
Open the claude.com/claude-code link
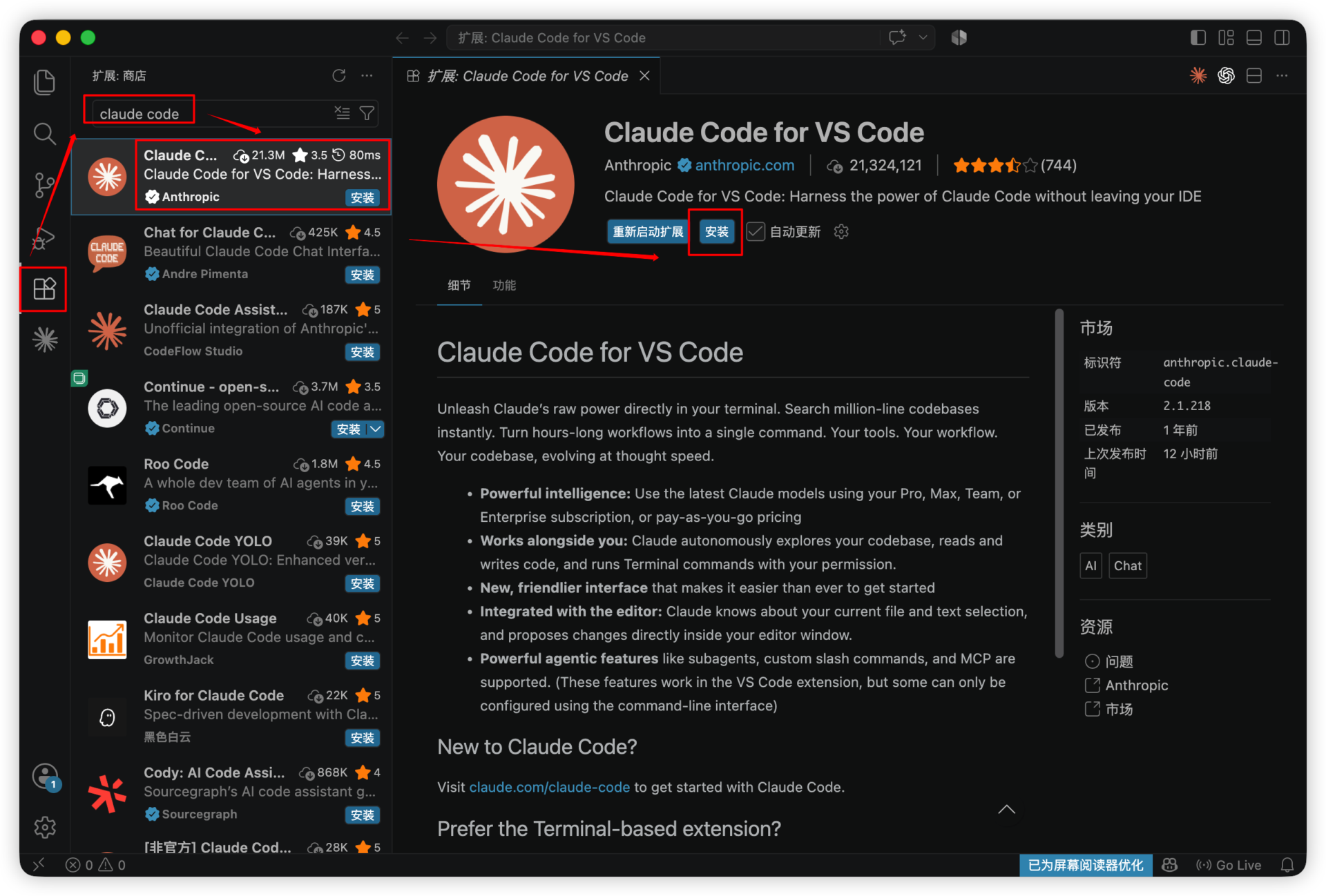point(549,788)
